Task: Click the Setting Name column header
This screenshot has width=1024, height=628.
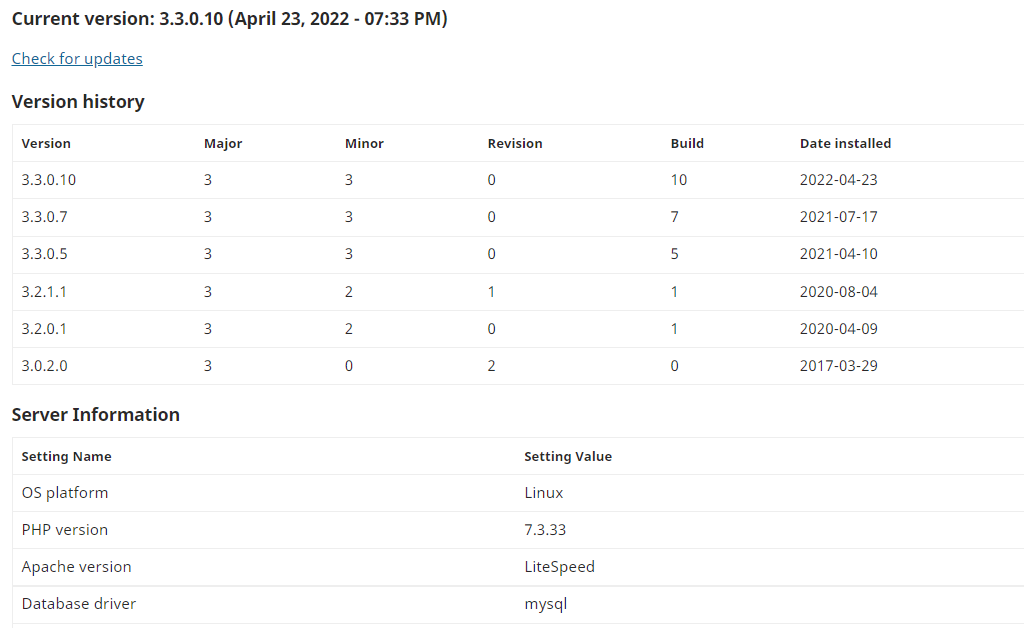Action: point(66,456)
